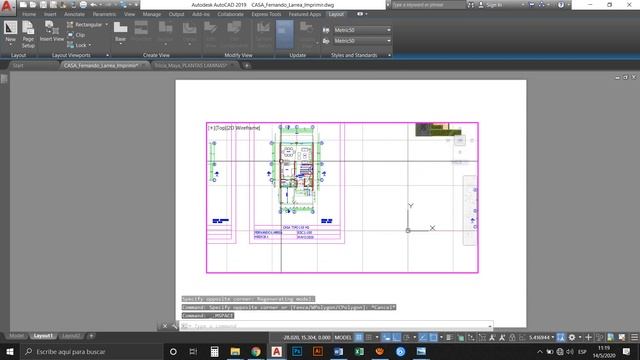Switch to the Start file tab

point(18,66)
